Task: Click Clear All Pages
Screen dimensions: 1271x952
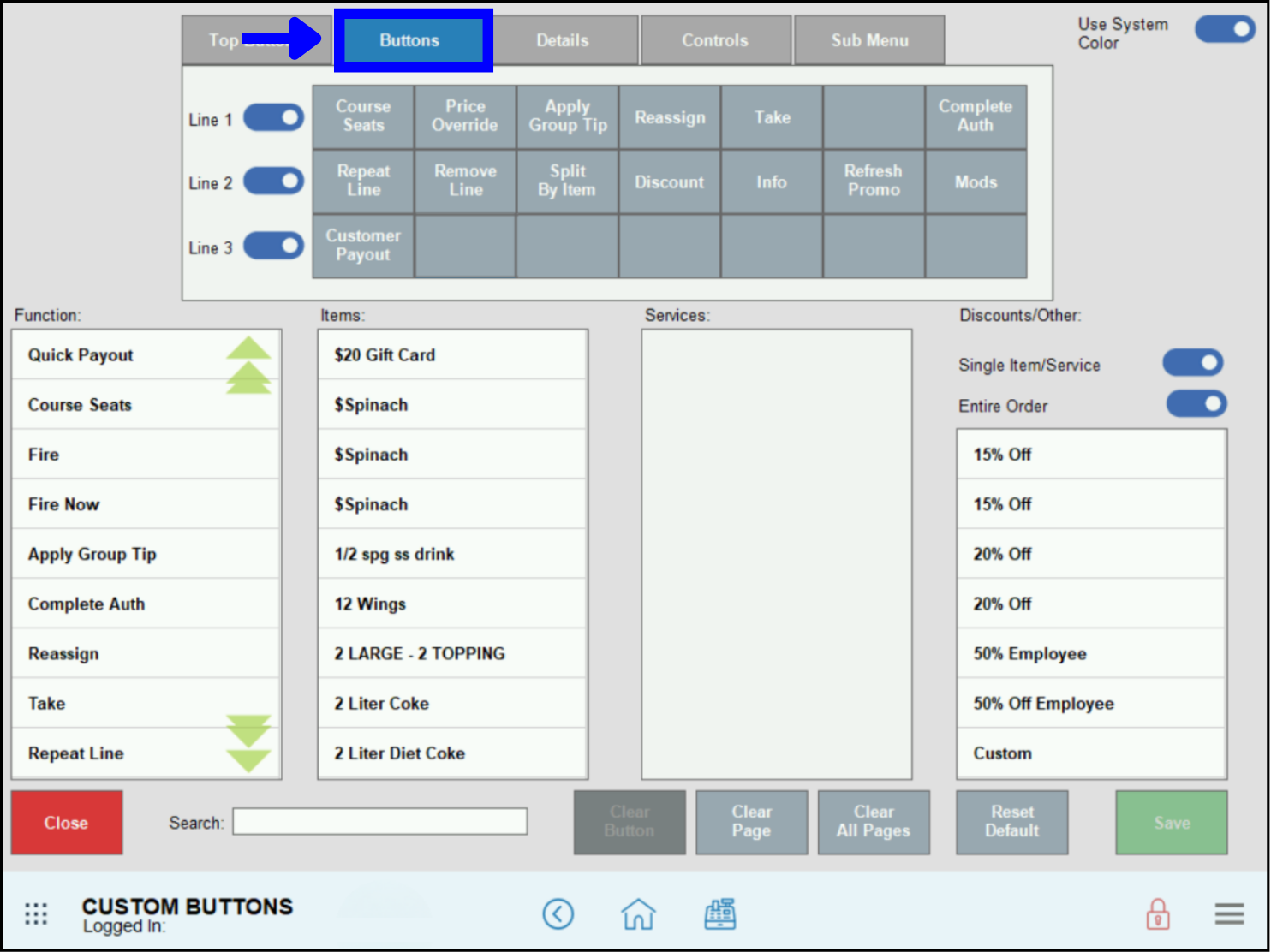Action: pyautogui.click(x=874, y=822)
